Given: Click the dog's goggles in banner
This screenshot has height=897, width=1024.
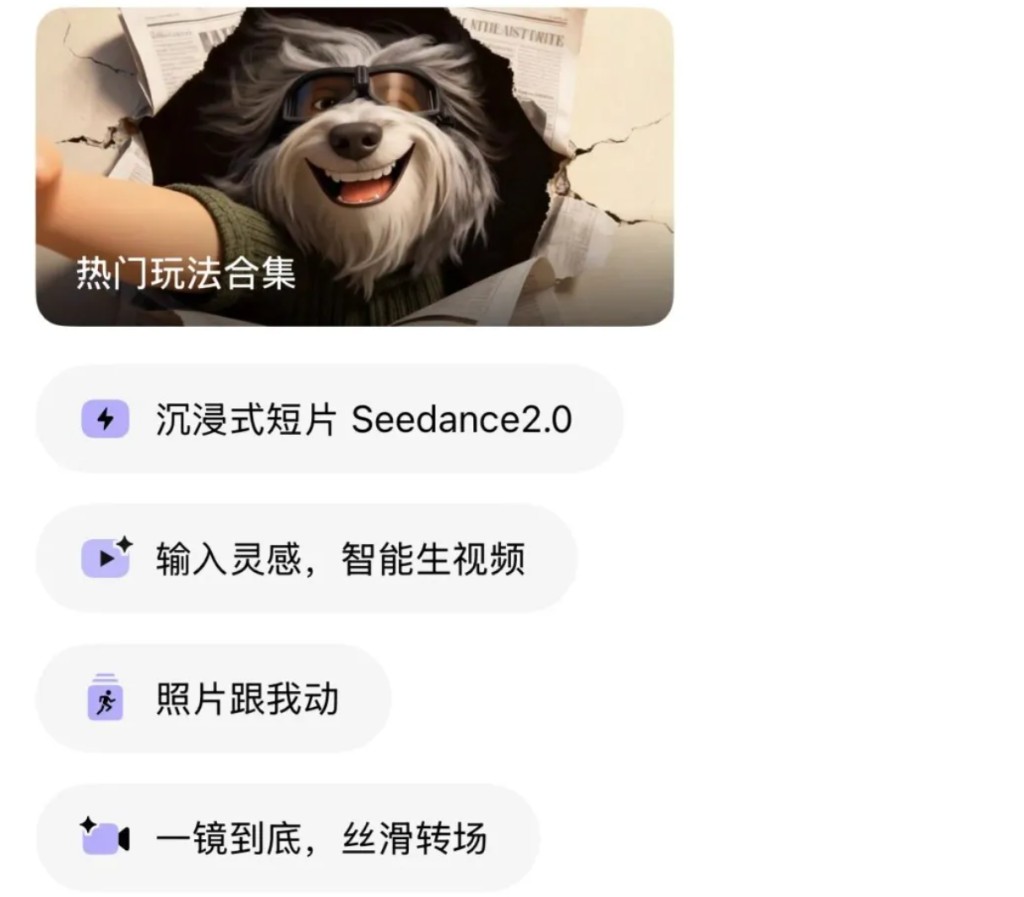Looking at the screenshot, I should 361,93.
